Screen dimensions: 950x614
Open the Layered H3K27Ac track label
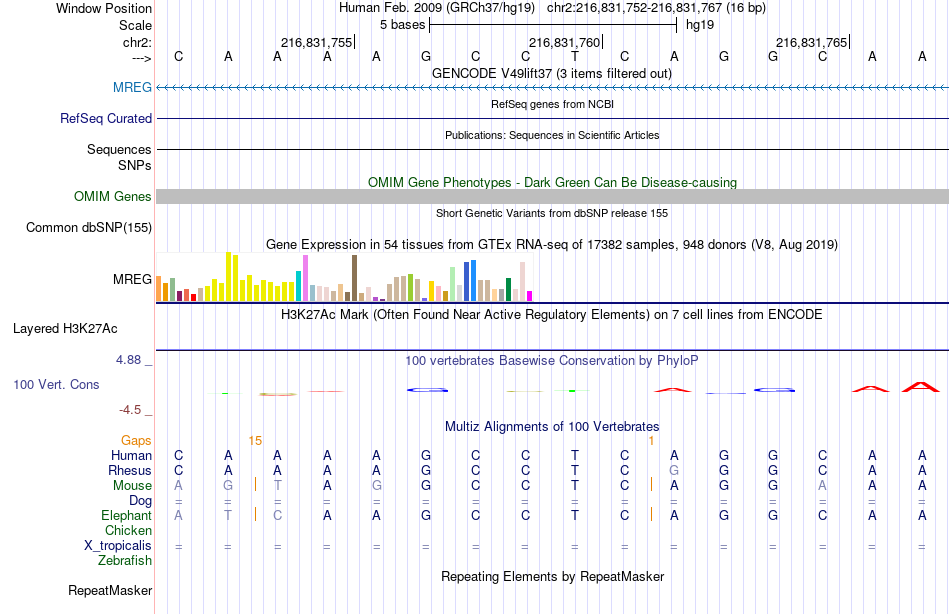point(65,329)
